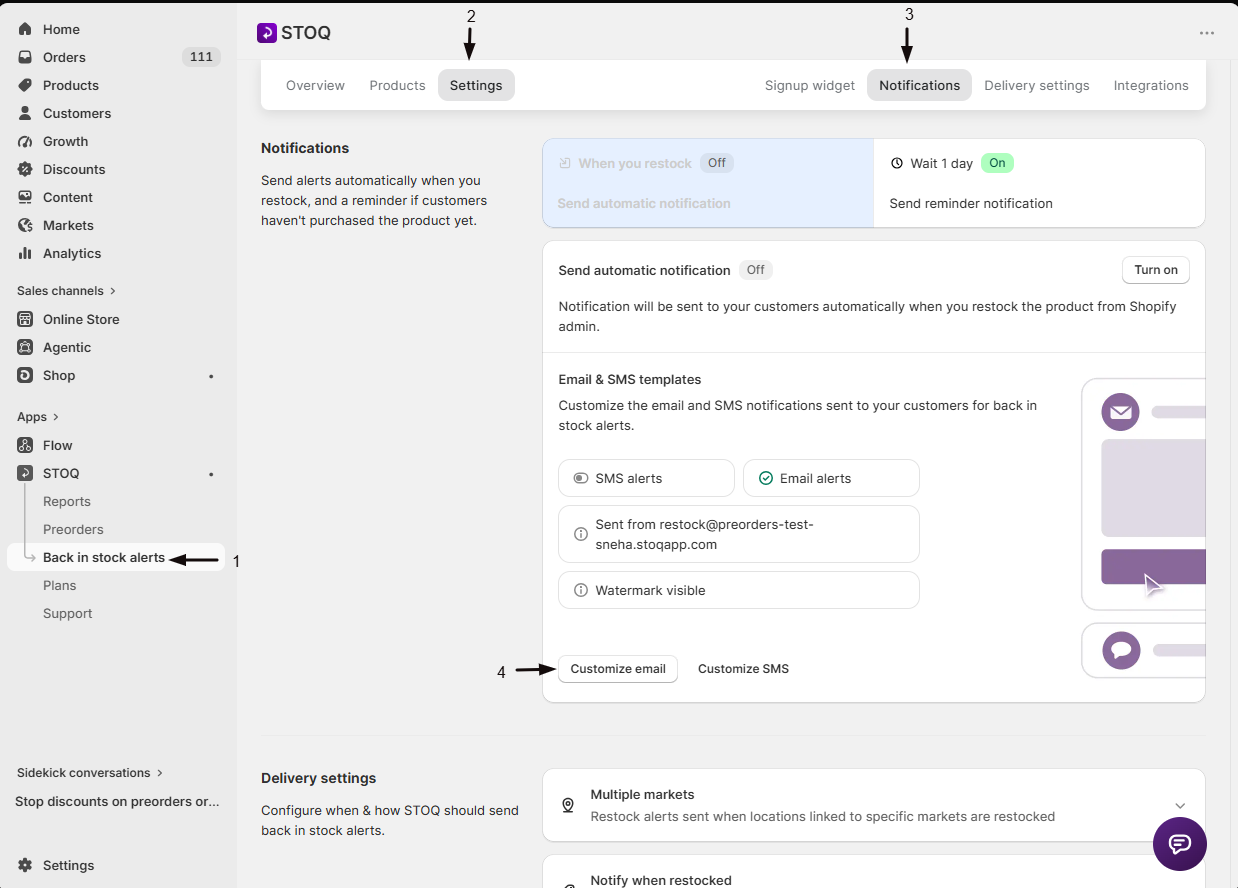Click the Flow app icon
This screenshot has height=888, width=1238.
(x=25, y=445)
